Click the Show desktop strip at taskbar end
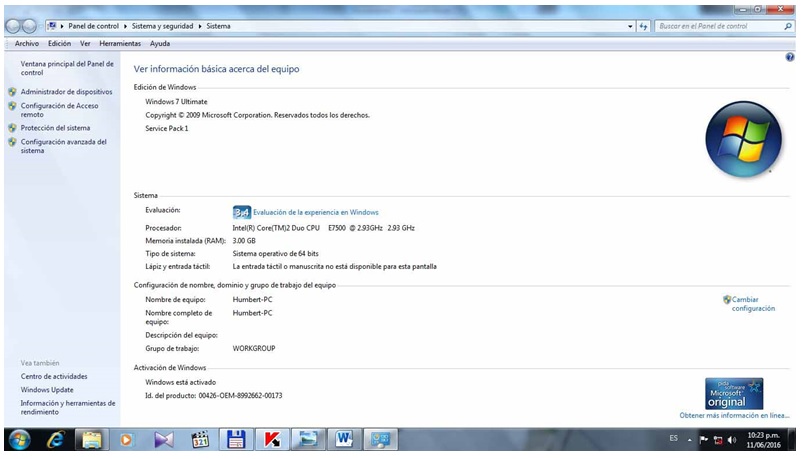The image size is (801, 459). click(x=793, y=440)
